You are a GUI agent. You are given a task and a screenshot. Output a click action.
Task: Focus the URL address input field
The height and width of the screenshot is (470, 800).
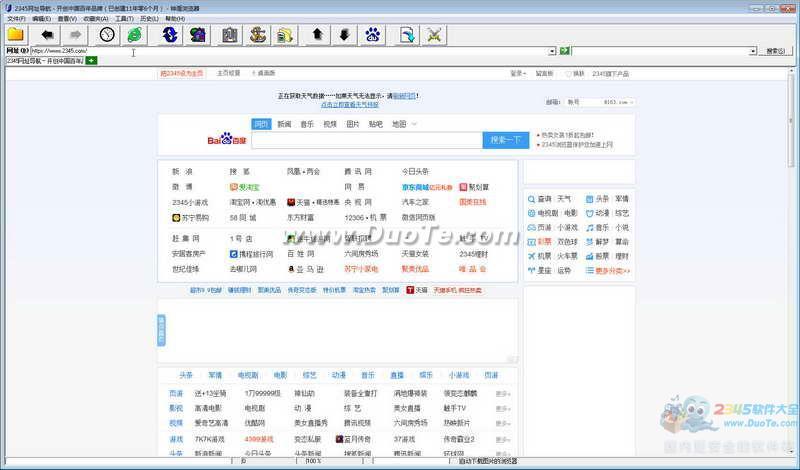tap(289, 52)
